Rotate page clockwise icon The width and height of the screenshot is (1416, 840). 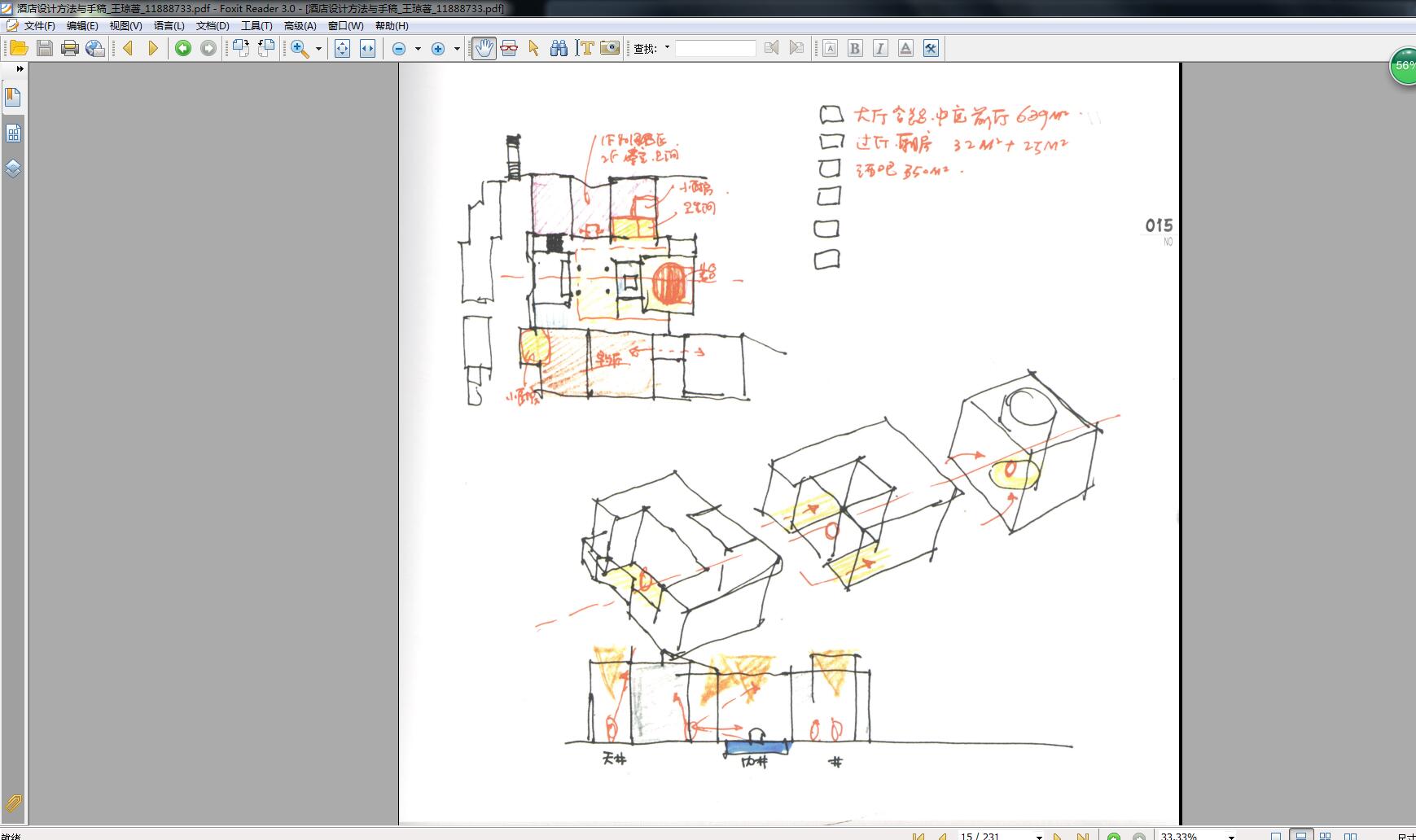[241, 48]
